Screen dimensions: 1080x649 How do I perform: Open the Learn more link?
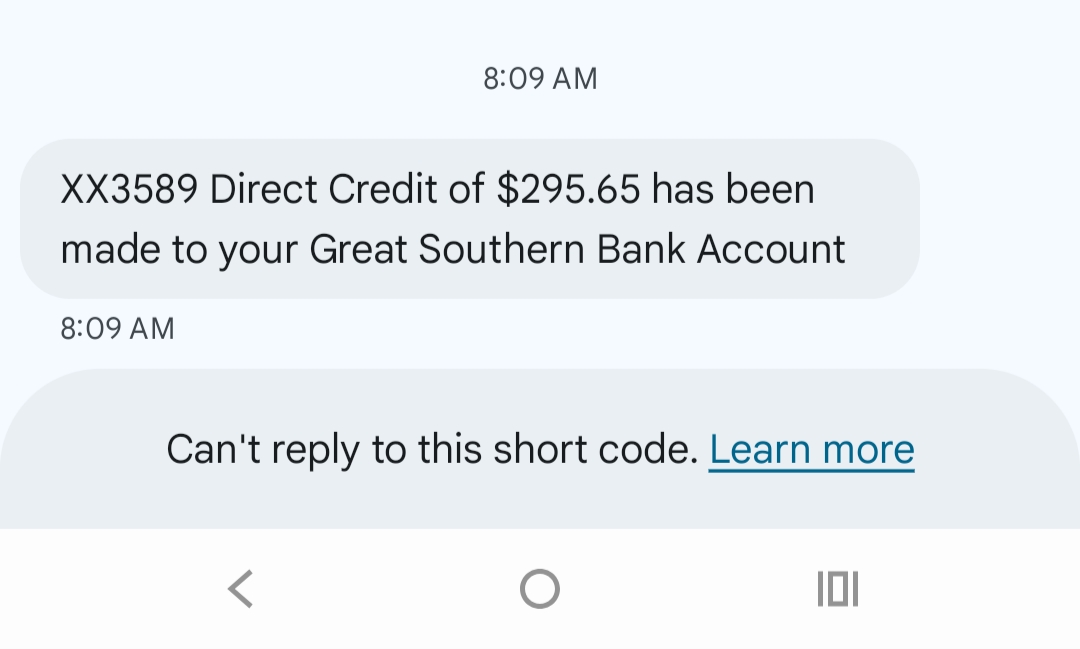pos(811,450)
